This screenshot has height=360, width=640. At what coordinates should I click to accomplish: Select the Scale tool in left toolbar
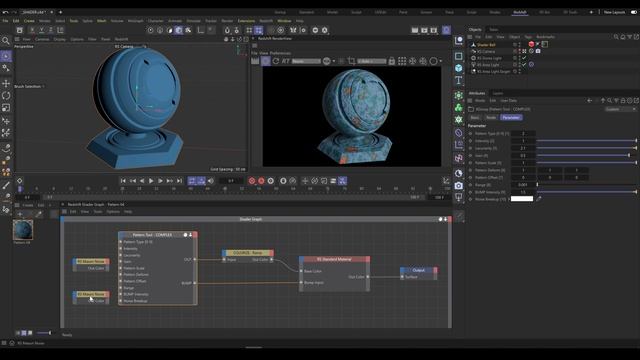point(6,108)
